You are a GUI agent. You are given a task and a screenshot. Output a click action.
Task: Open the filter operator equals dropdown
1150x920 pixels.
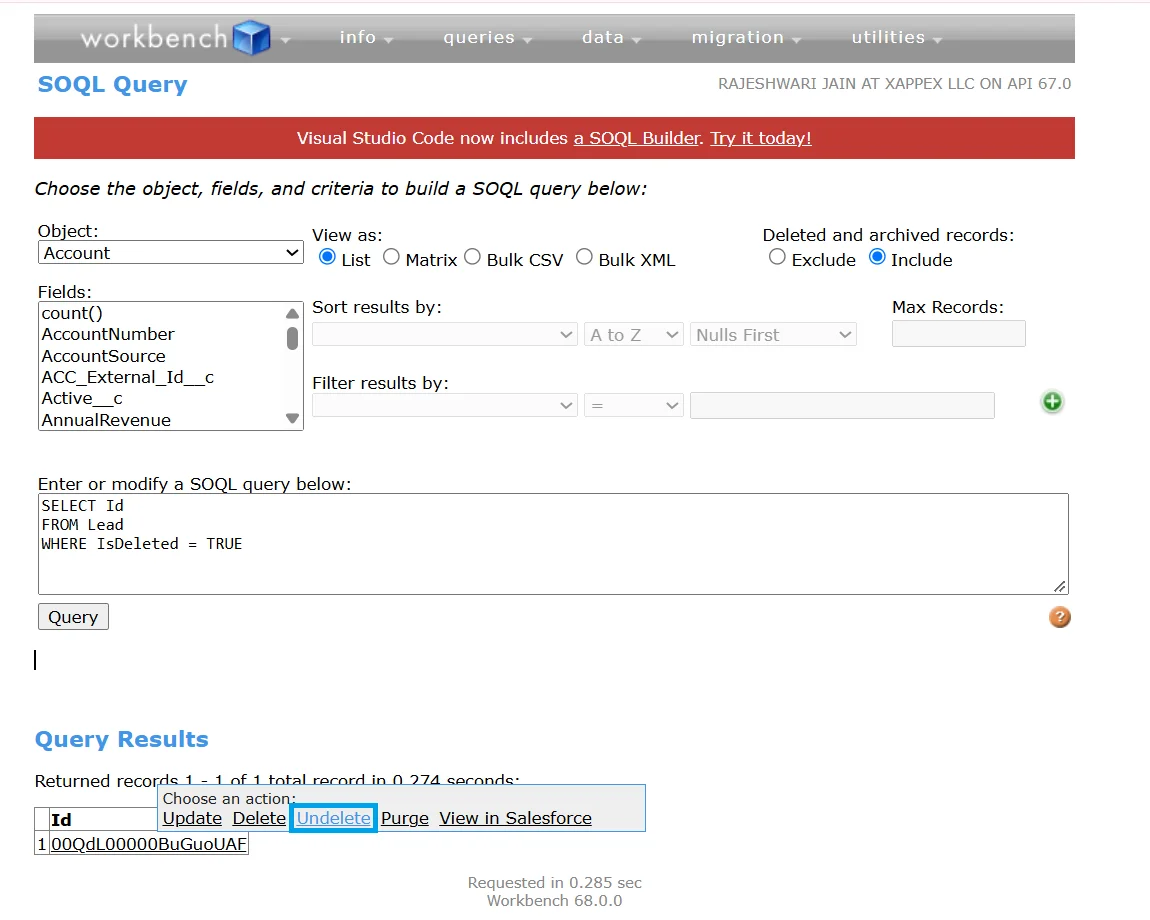[x=634, y=405]
